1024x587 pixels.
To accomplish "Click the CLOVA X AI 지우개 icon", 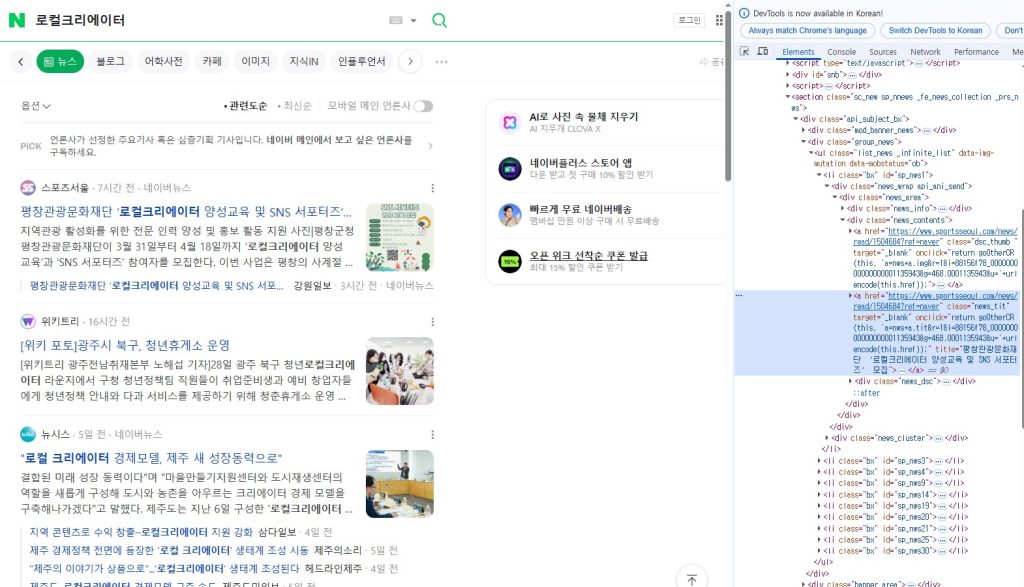I will click(510, 122).
